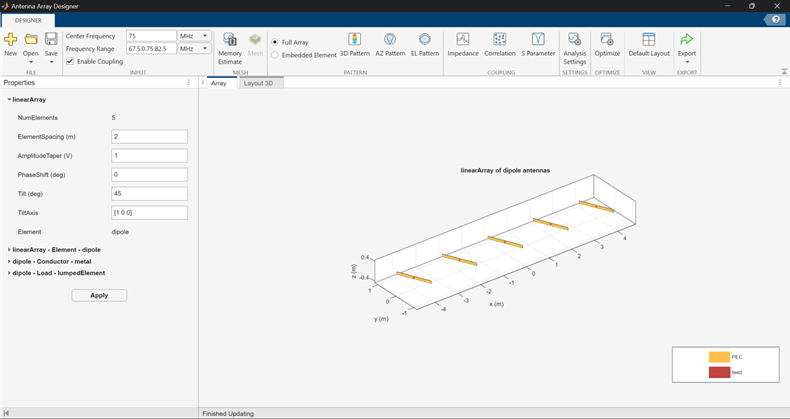The image size is (790, 419).
Task: Select the Array tab
Action: tap(218, 83)
